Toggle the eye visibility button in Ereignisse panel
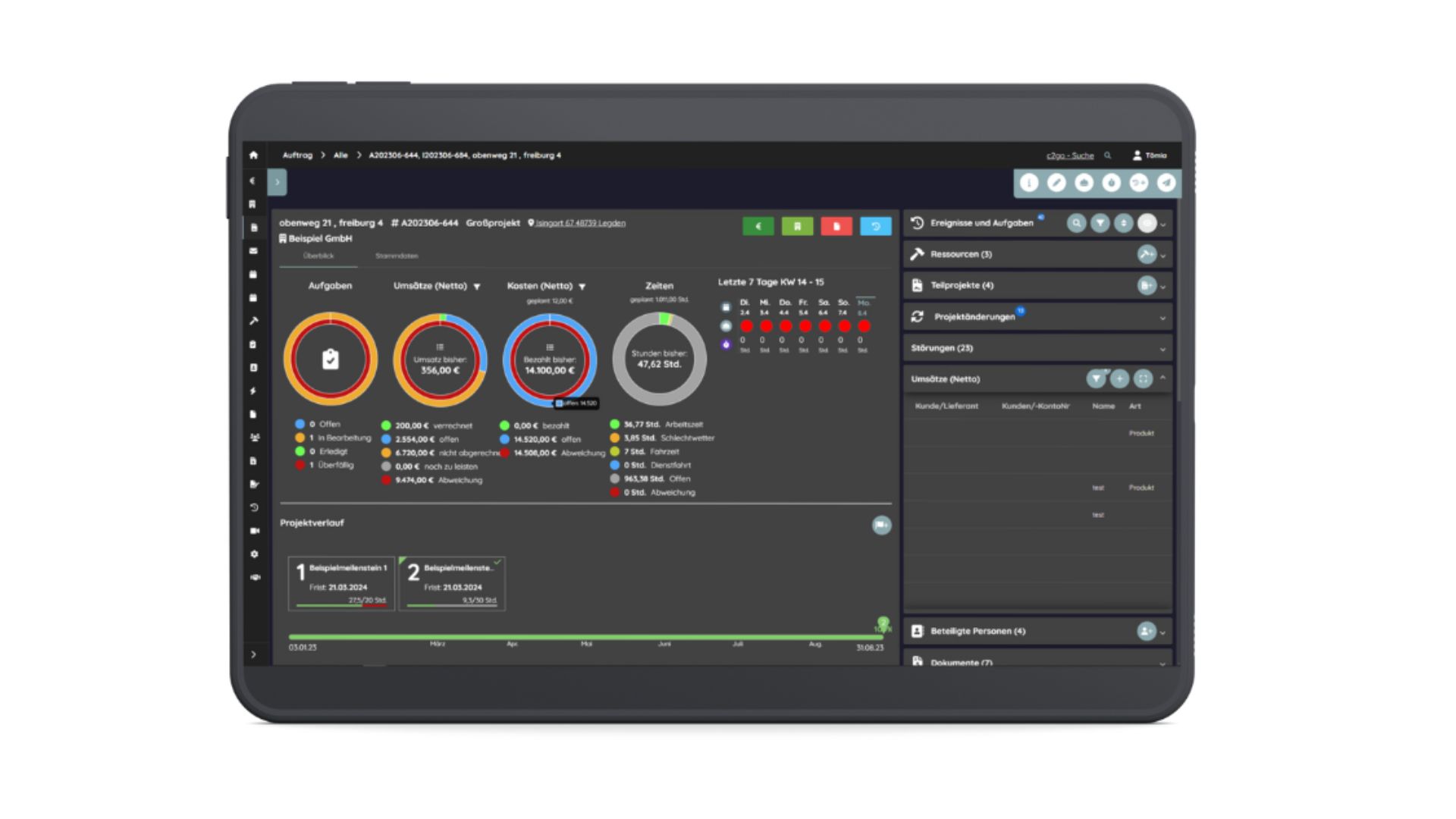The image size is (1456, 819). click(x=1147, y=223)
